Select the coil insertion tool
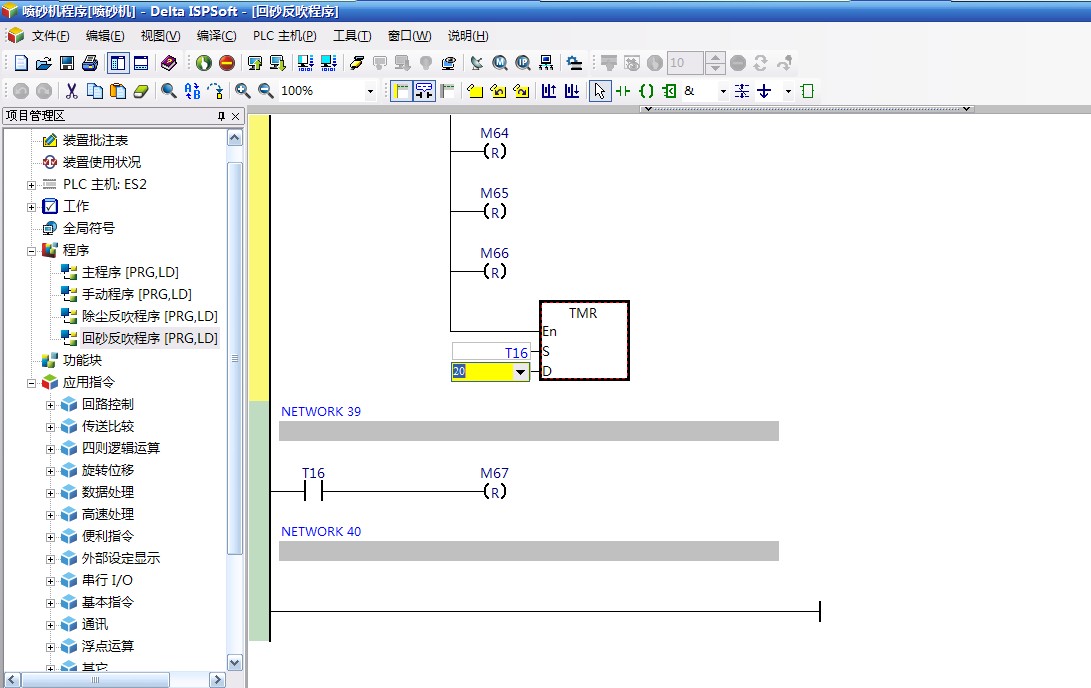The width and height of the screenshot is (1091, 688). click(x=646, y=91)
